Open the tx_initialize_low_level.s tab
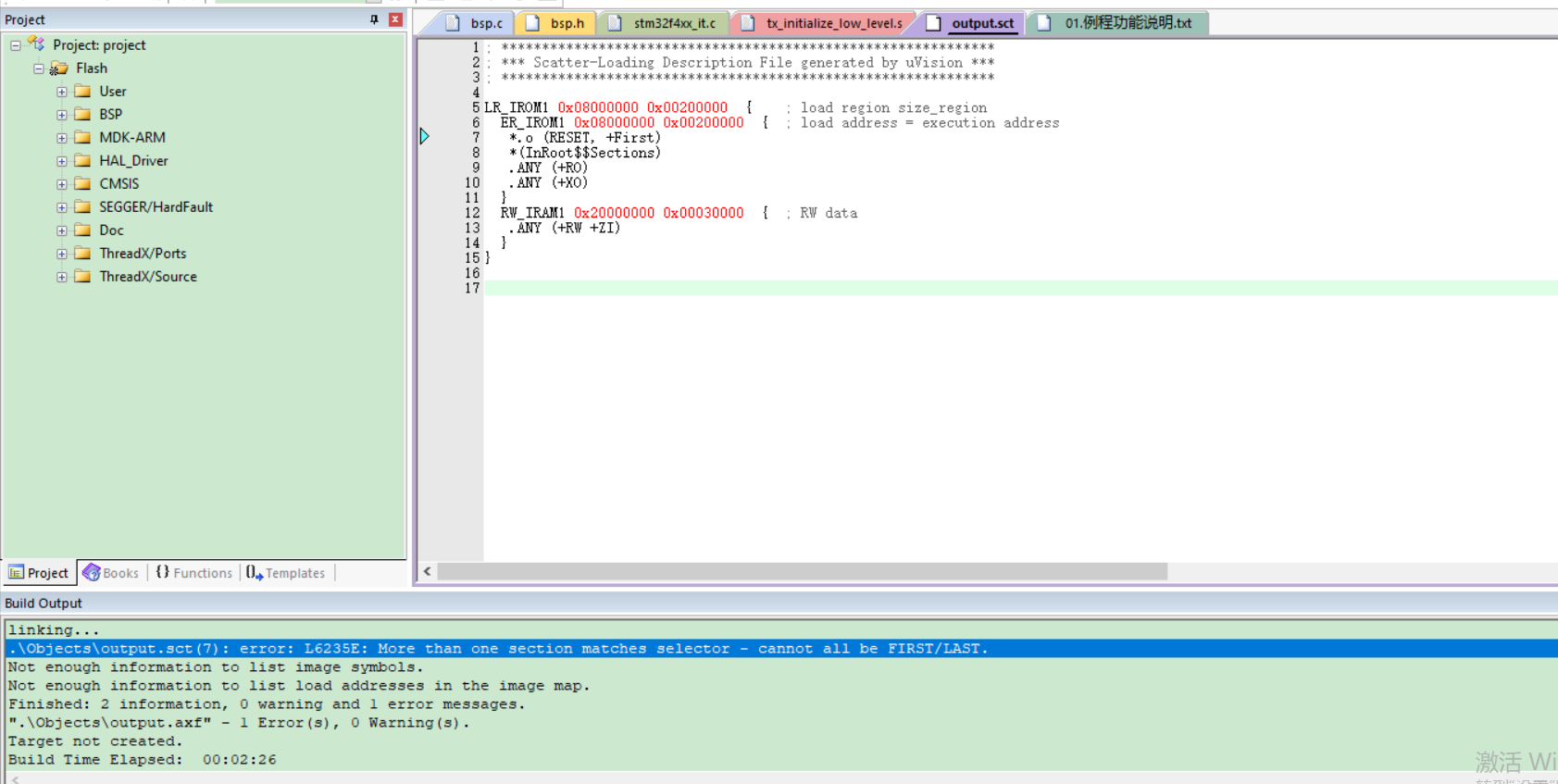Viewport: 1558px width, 784px height. 823,23
